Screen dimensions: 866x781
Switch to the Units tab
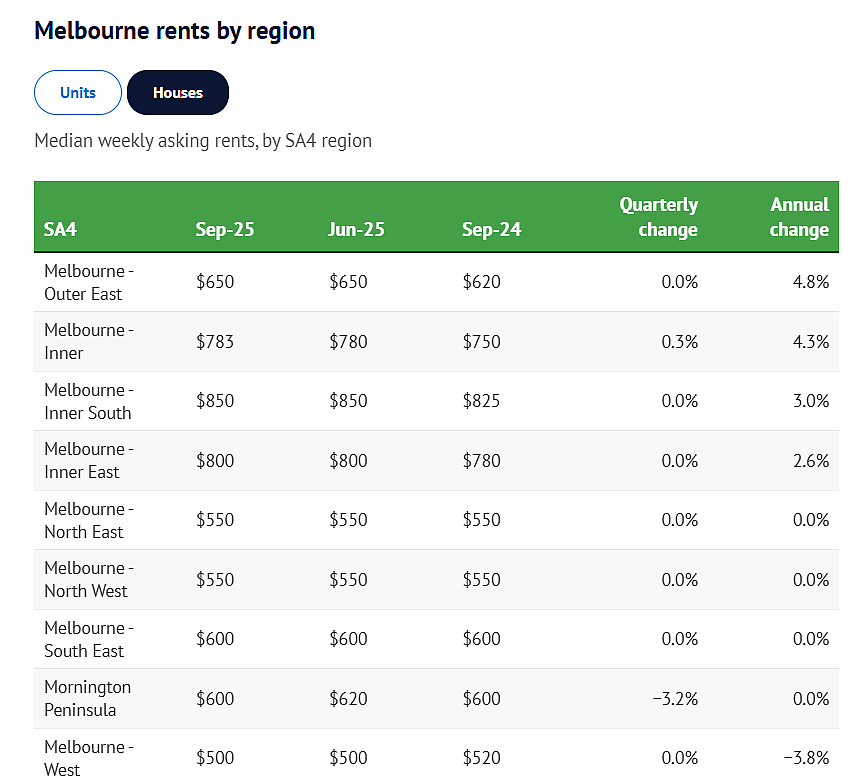[x=78, y=92]
